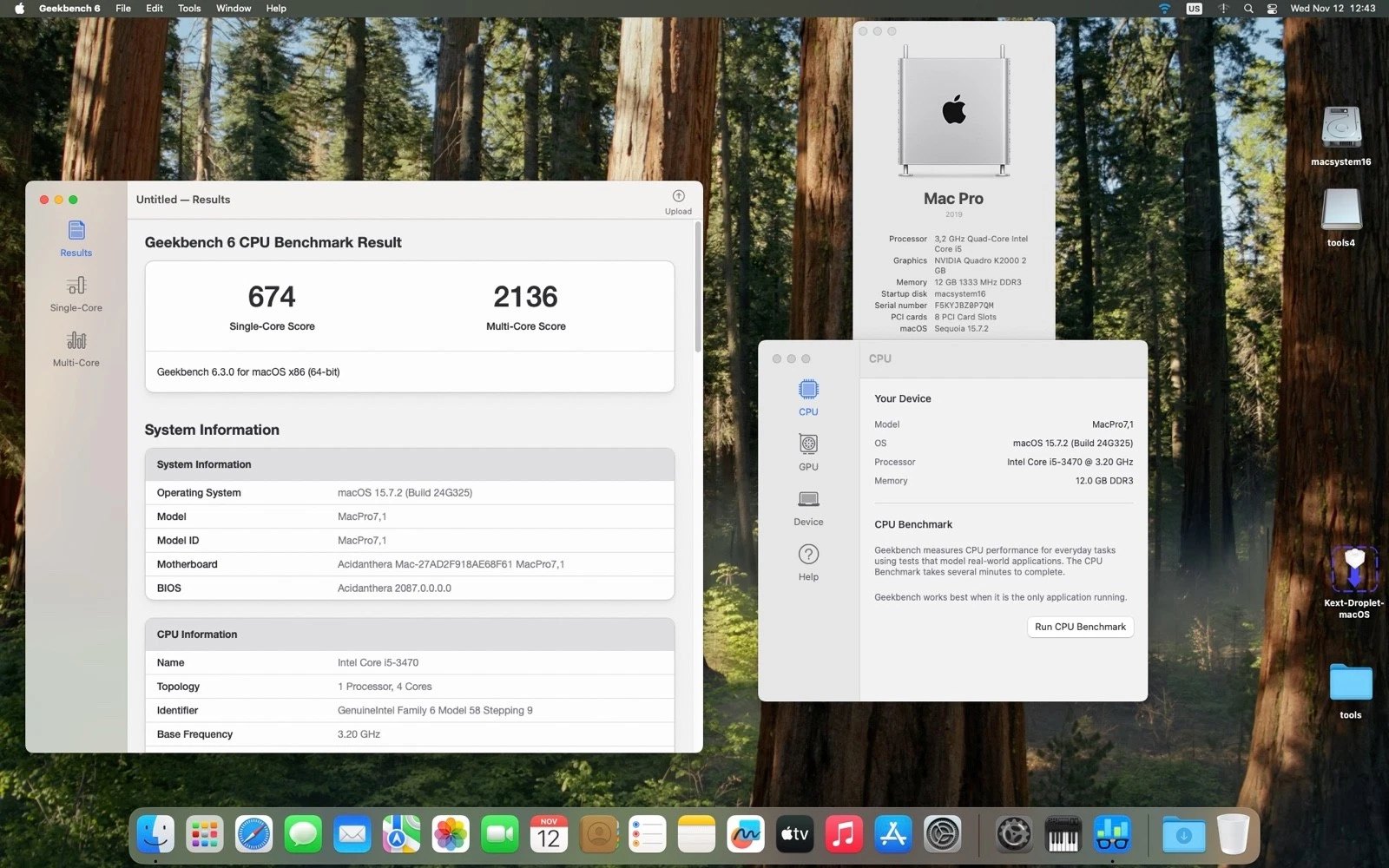Open Help in the Geekbench launcher sidebar
Image resolution: width=1389 pixels, height=868 pixels.
[808, 562]
